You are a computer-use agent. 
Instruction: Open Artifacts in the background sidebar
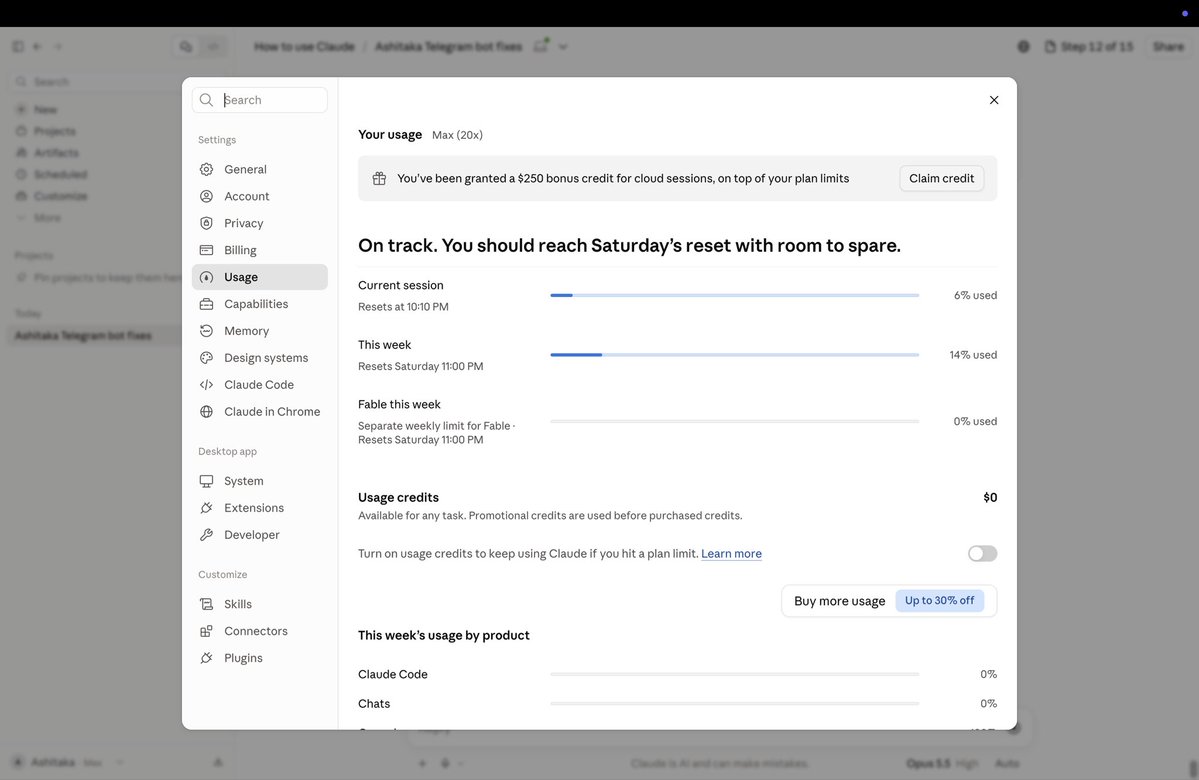coord(48,153)
